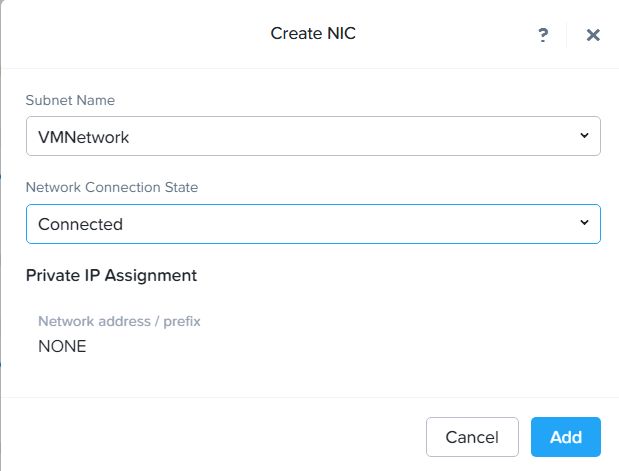Click blank space right of Private IP Assignment
619x471 pixels.
(400, 275)
